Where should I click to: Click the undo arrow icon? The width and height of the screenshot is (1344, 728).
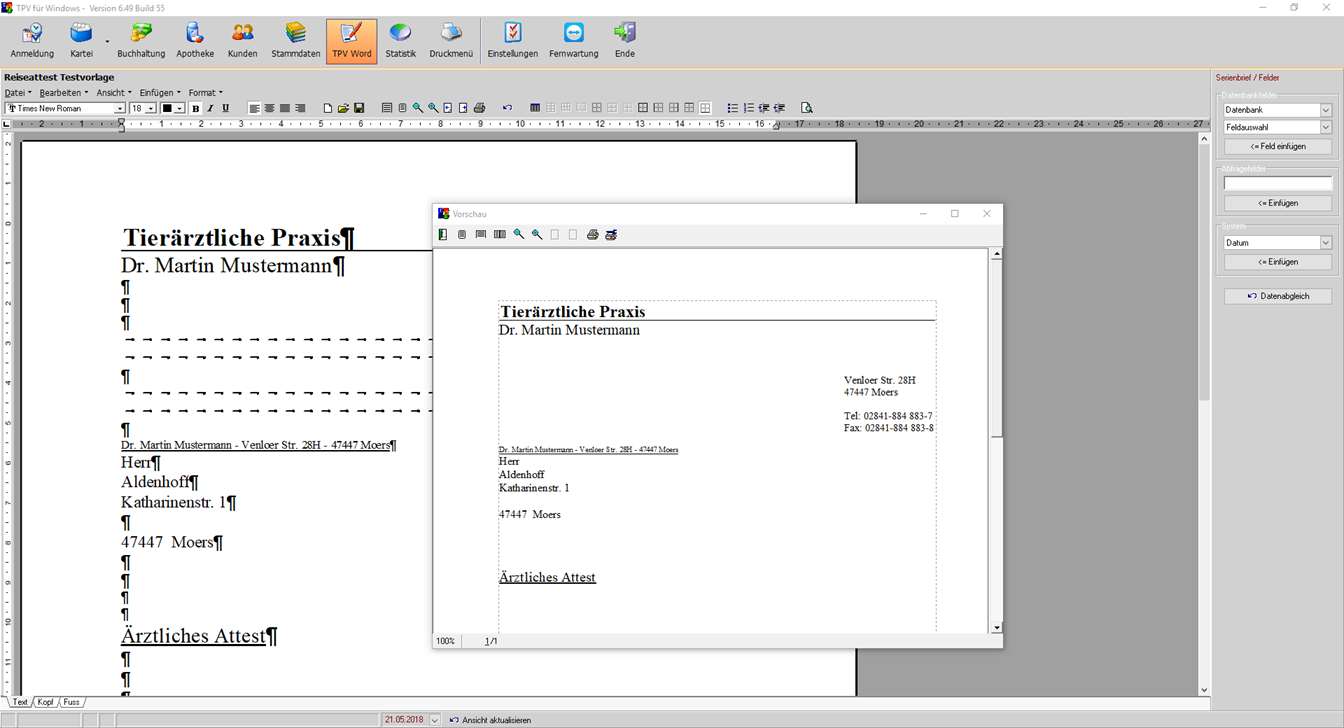[507, 108]
